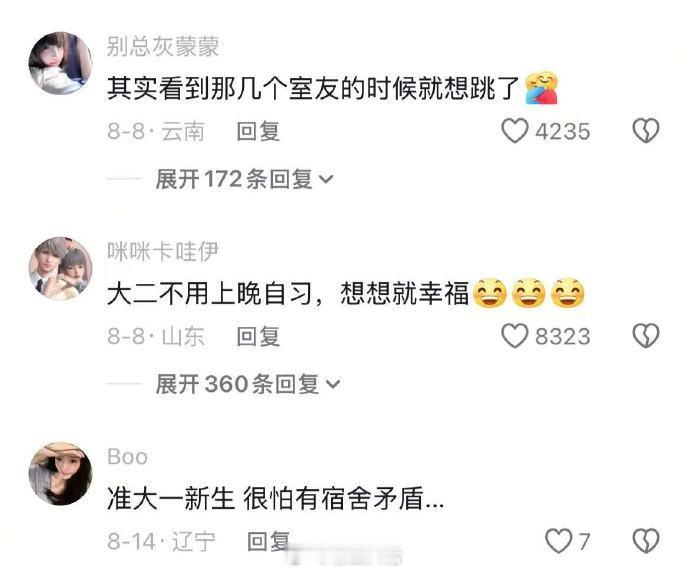Screen dimensions: 690x573
Task: Open username 咪咪卡哇伊
Action: 163,251
